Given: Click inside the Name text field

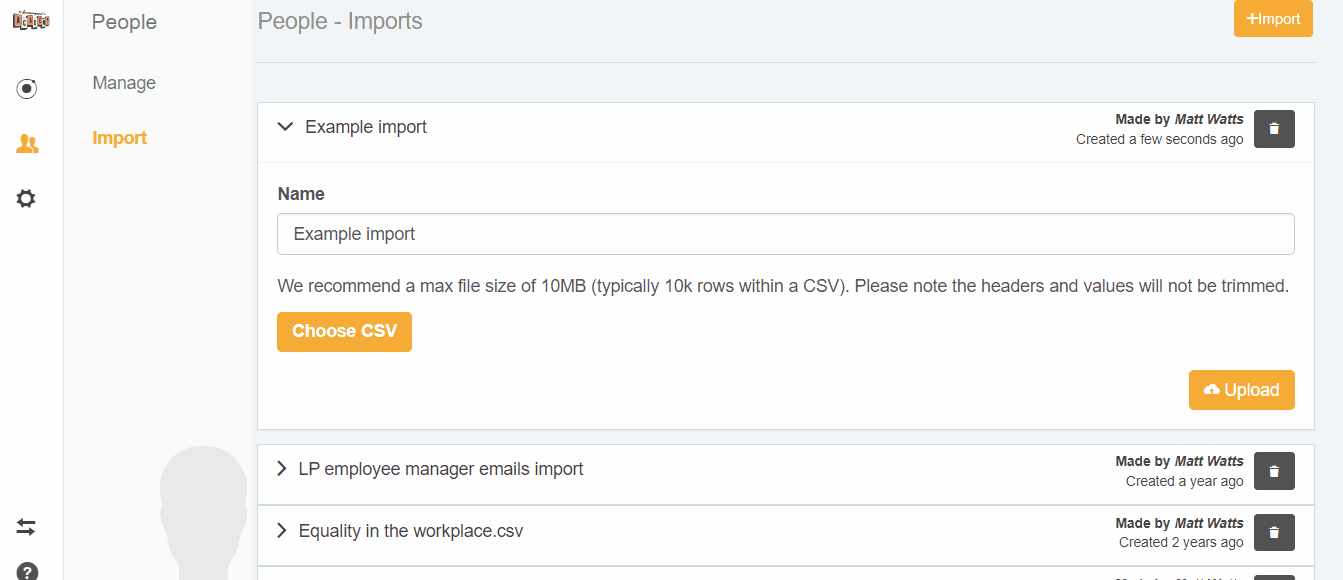Looking at the screenshot, I should tap(786, 233).
